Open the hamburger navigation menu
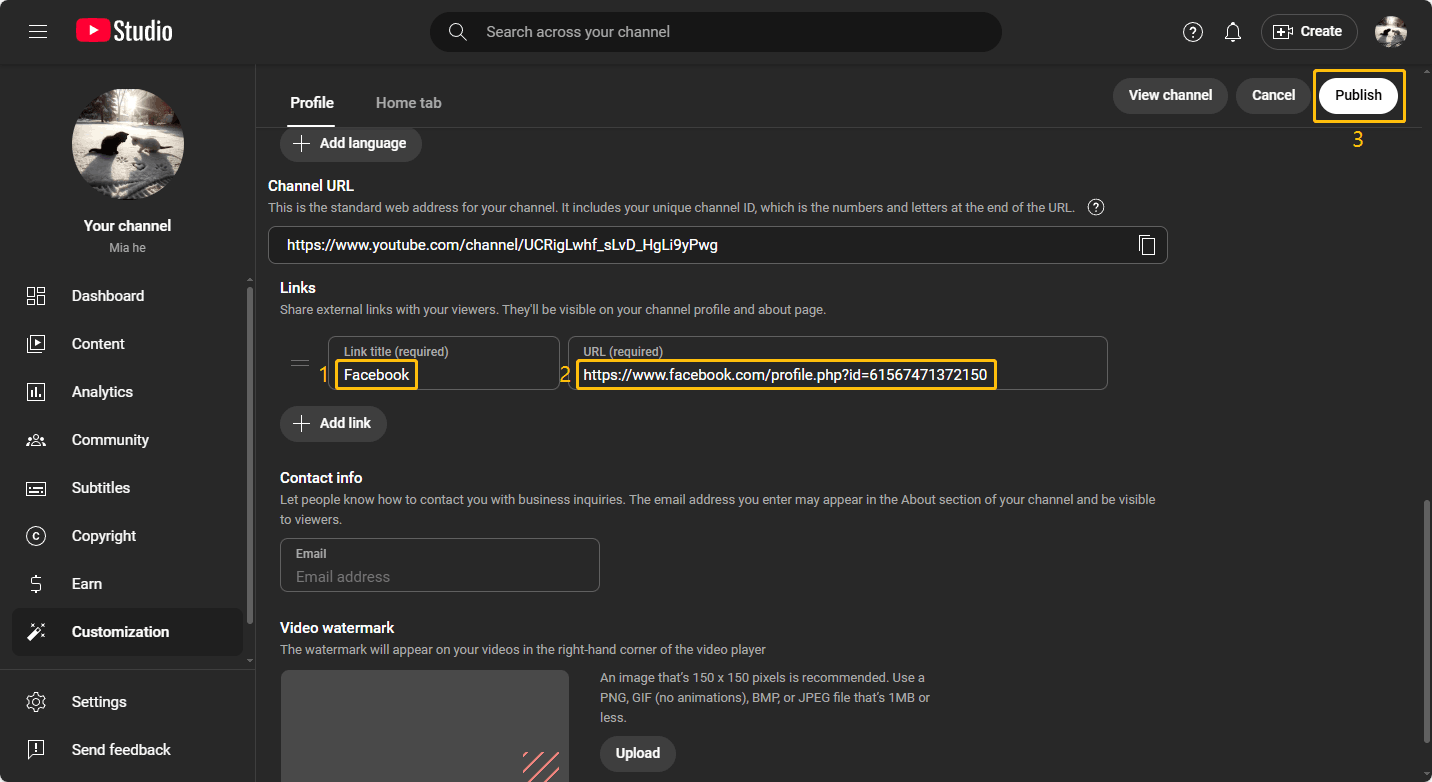 38,32
